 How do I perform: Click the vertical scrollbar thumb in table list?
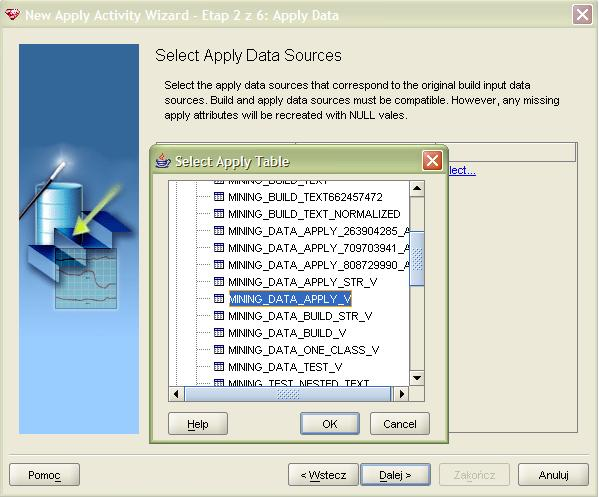point(417,258)
